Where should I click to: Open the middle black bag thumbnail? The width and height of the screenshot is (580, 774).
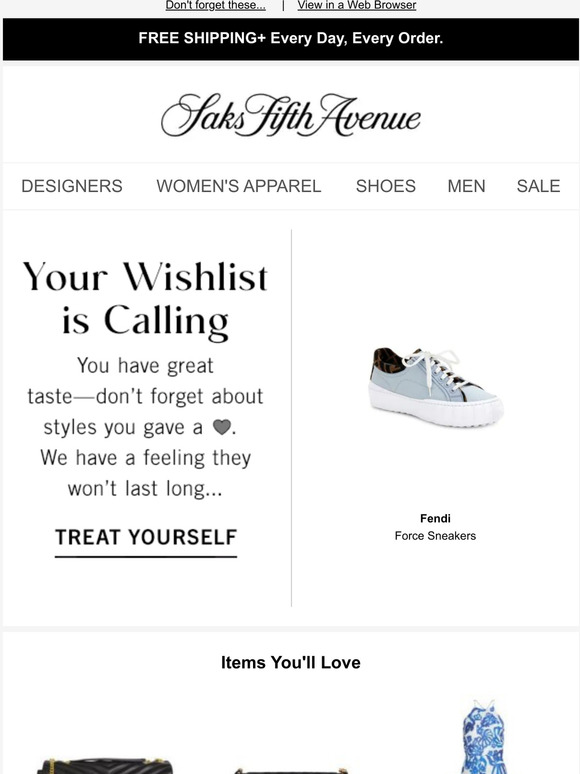(x=291, y=770)
